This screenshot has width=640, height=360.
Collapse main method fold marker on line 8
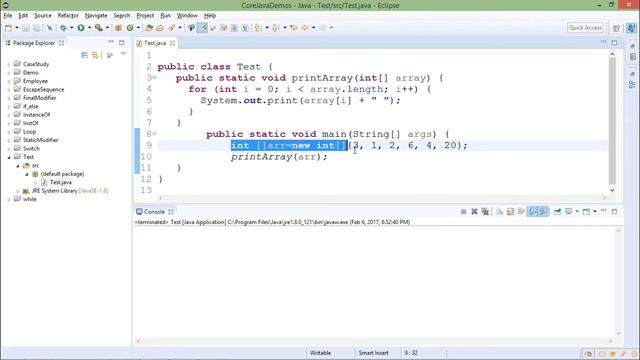pos(155,134)
